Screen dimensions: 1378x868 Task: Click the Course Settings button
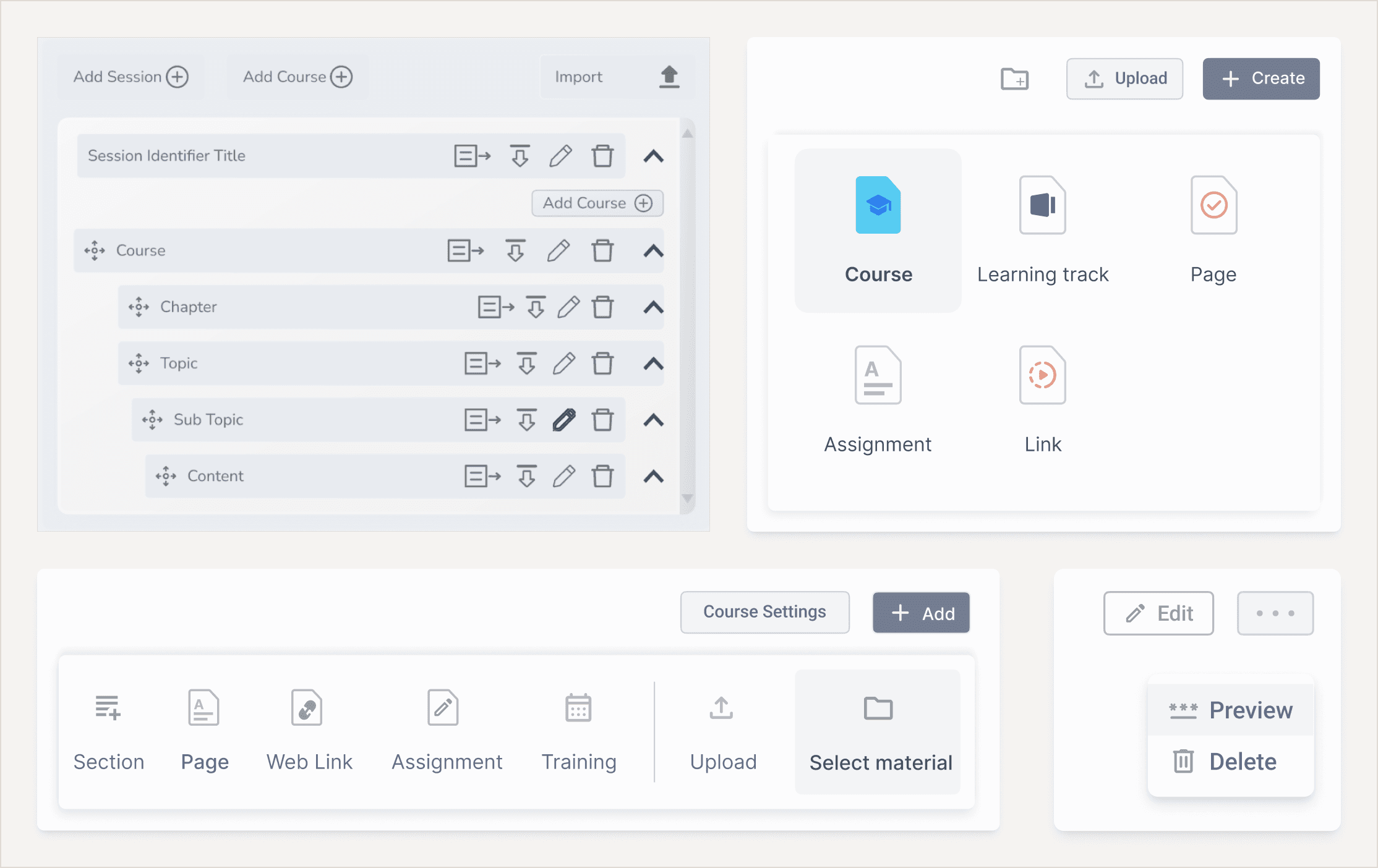pos(764,612)
